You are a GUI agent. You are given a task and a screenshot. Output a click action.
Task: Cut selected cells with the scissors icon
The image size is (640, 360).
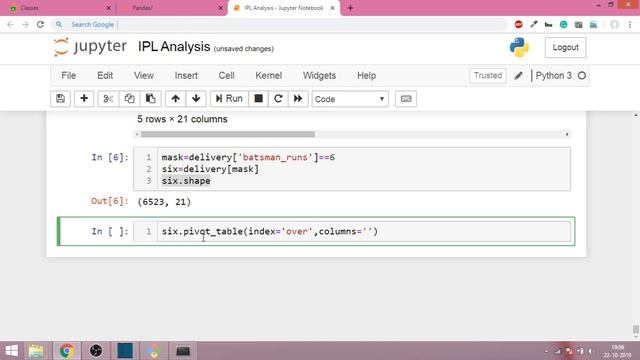(x=108, y=99)
